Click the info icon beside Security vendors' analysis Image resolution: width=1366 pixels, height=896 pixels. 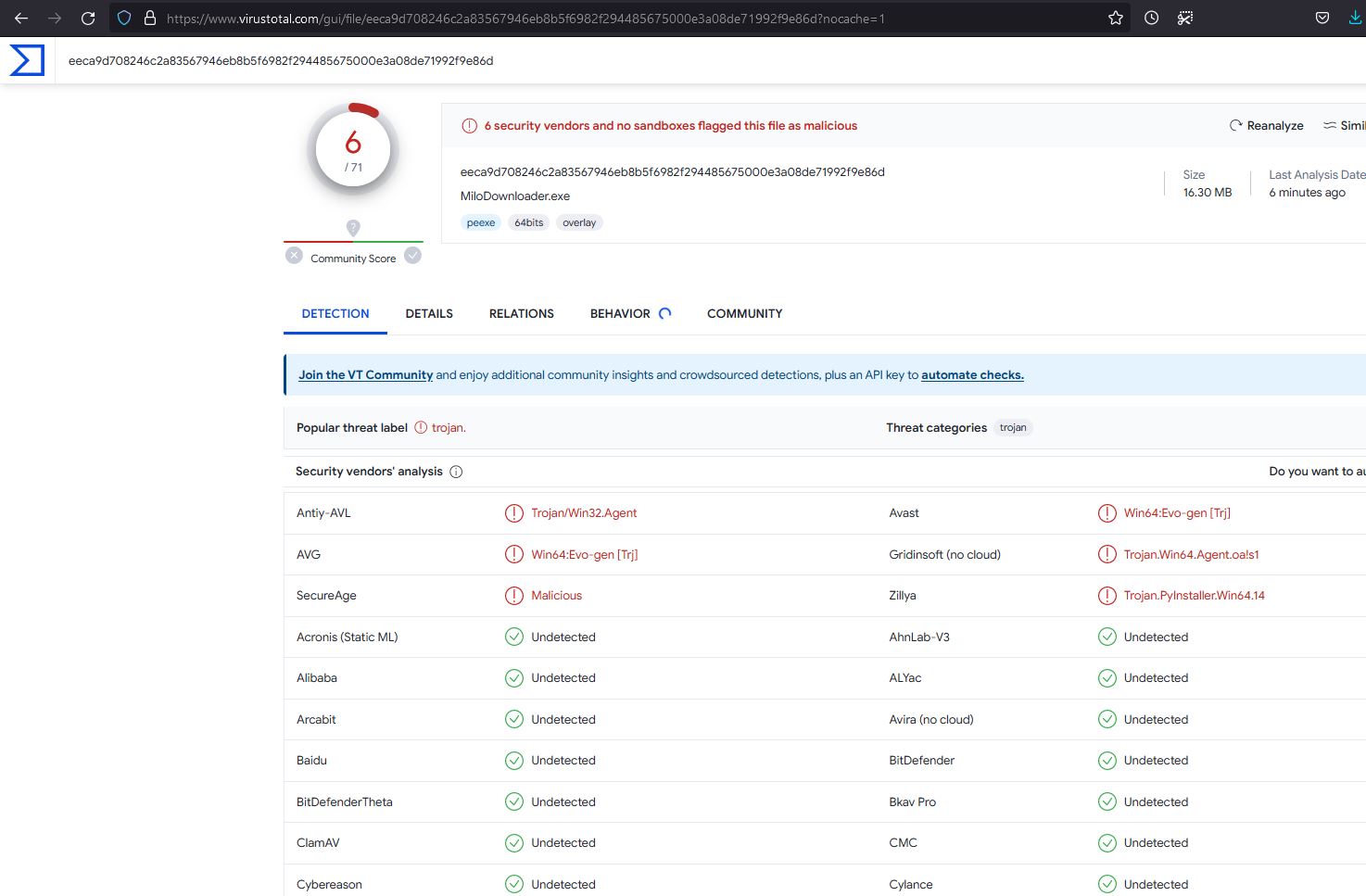point(456,472)
